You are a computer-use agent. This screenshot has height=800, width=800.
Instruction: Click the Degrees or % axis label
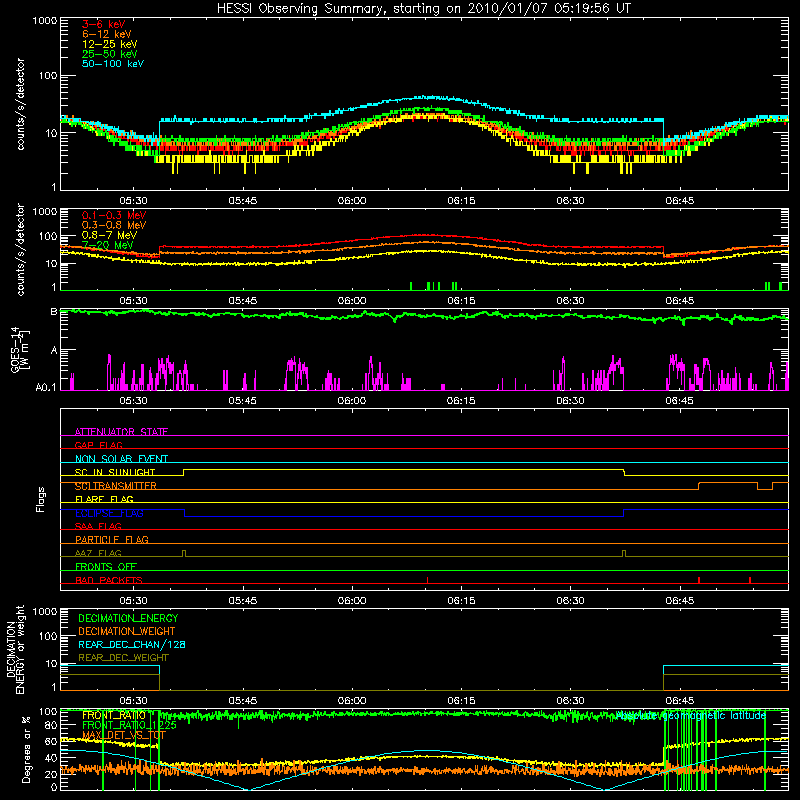click(26, 749)
